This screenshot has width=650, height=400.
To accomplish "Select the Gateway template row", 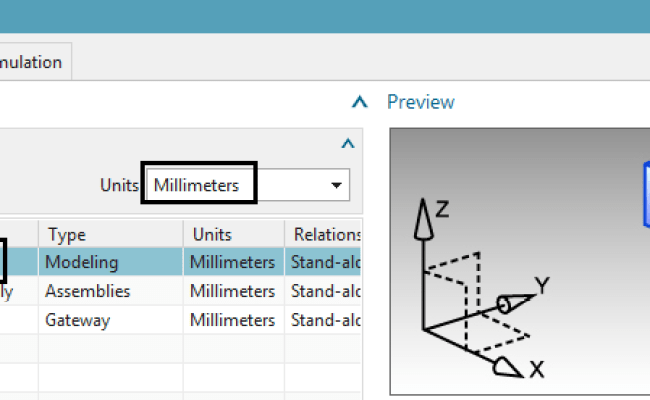I will (x=180, y=320).
